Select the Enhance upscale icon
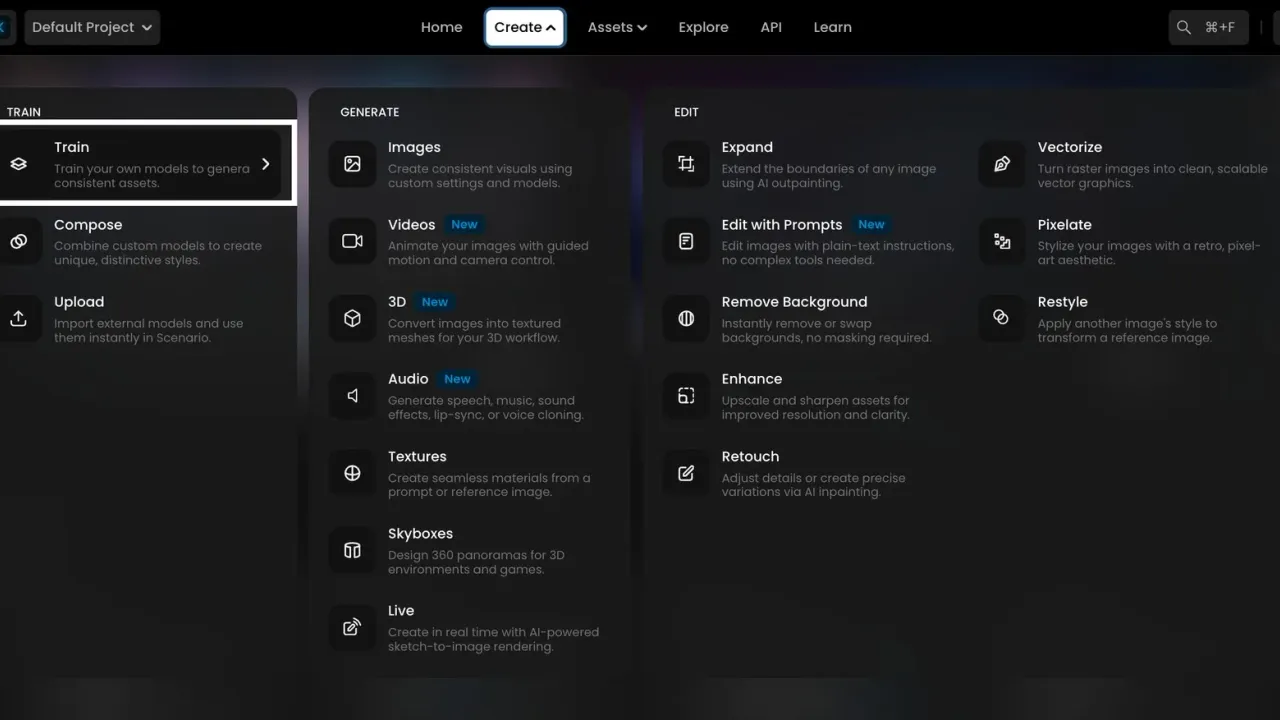Viewport: 1280px width, 720px height. click(x=686, y=395)
